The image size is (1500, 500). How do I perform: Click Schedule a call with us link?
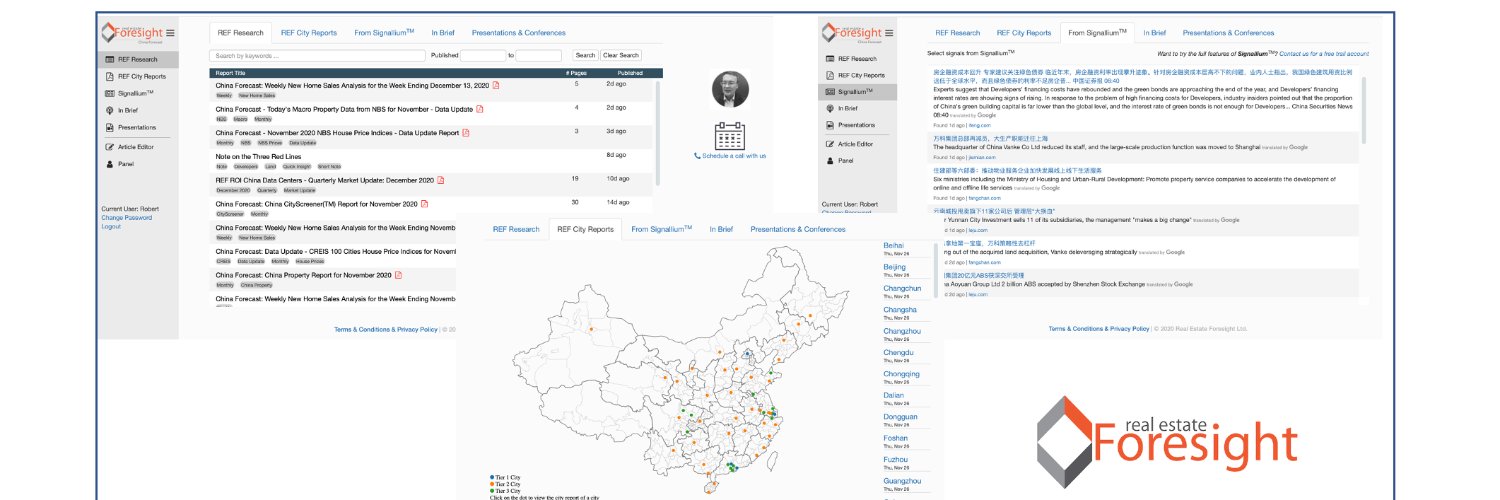pyautogui.click(x=730, y=156)
